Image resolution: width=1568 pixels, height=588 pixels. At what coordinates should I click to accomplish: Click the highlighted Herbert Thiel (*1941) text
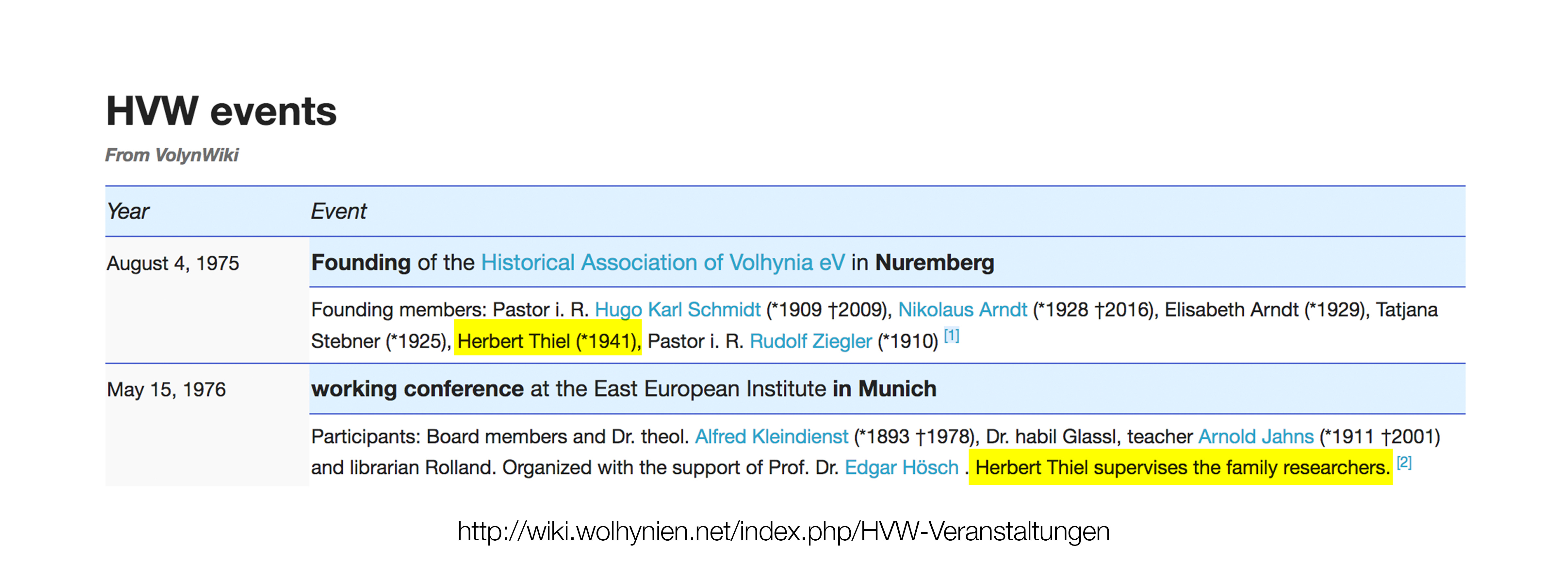pyautogui.click(x=548, y=341)
